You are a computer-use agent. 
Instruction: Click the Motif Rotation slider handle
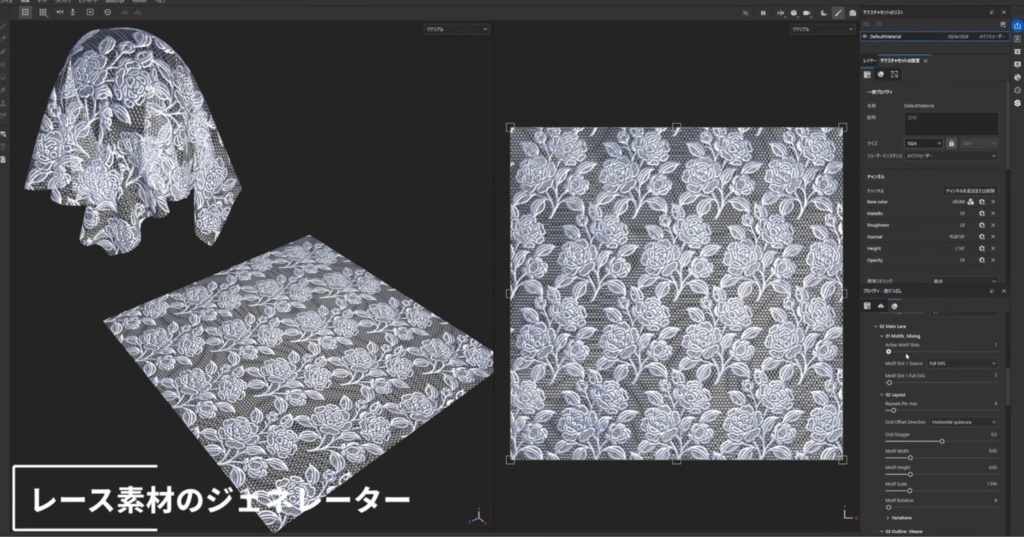click(x=888, y=507)
